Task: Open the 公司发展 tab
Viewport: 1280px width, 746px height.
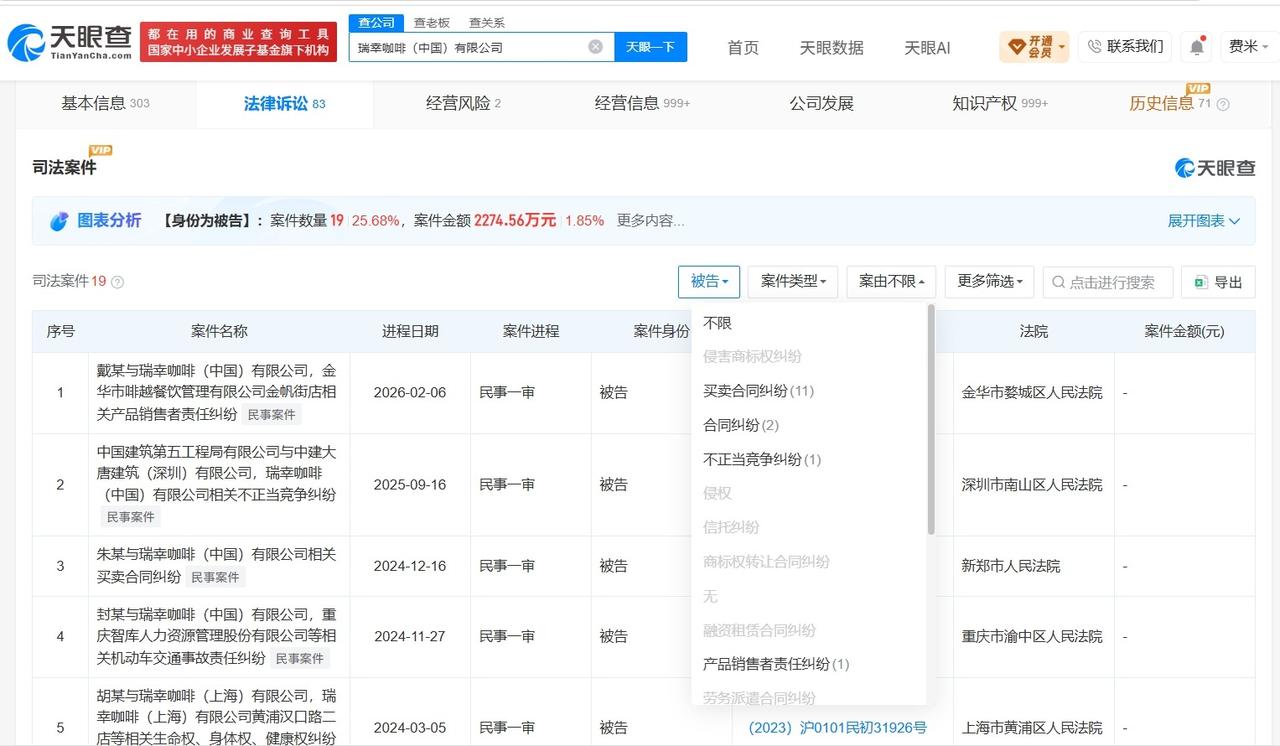Action: (821, 103)
